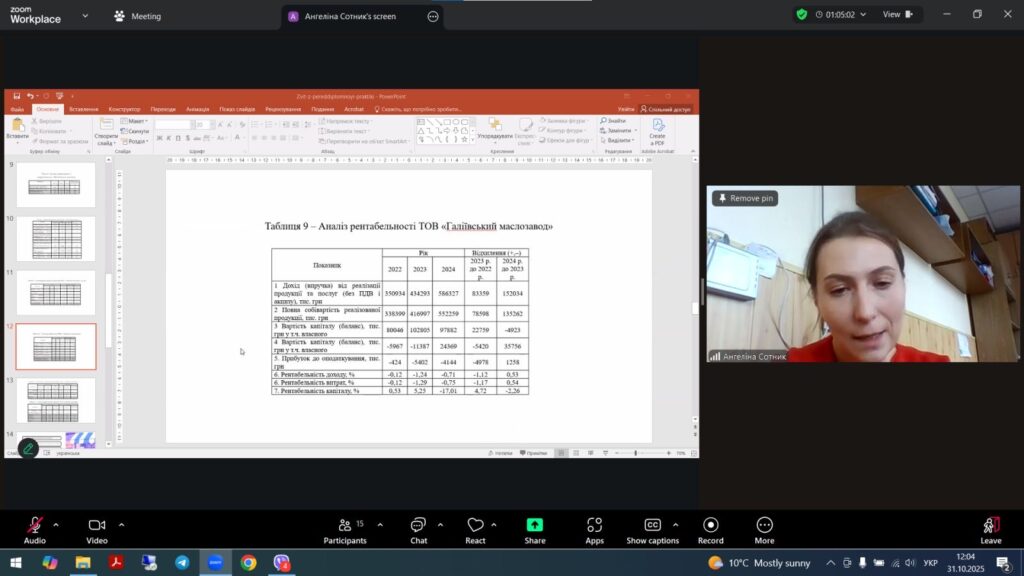Open Telegram from the Windows taskbar
The width and height of the screenshot is (1024, 576).
[x=182, y=563]
